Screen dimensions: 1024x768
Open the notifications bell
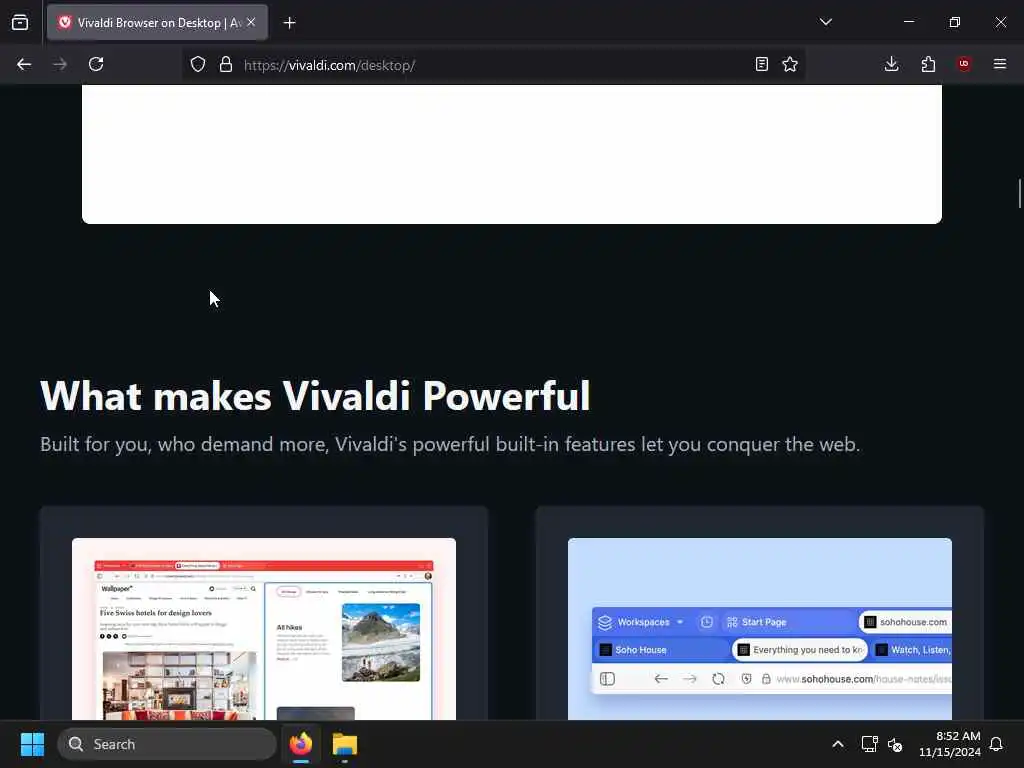tap(996, 744)
